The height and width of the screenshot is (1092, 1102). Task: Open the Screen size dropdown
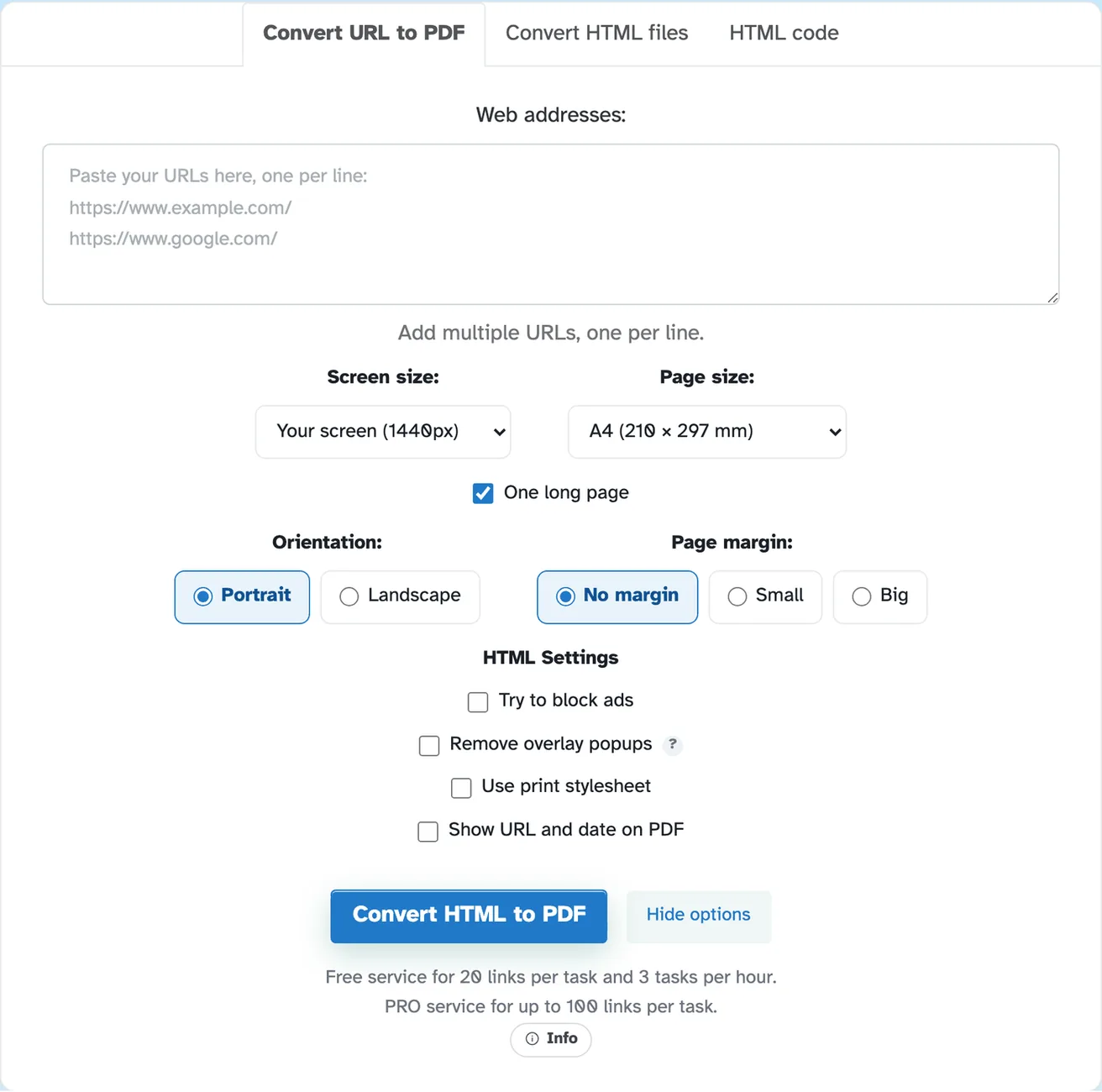coord(383,432)
